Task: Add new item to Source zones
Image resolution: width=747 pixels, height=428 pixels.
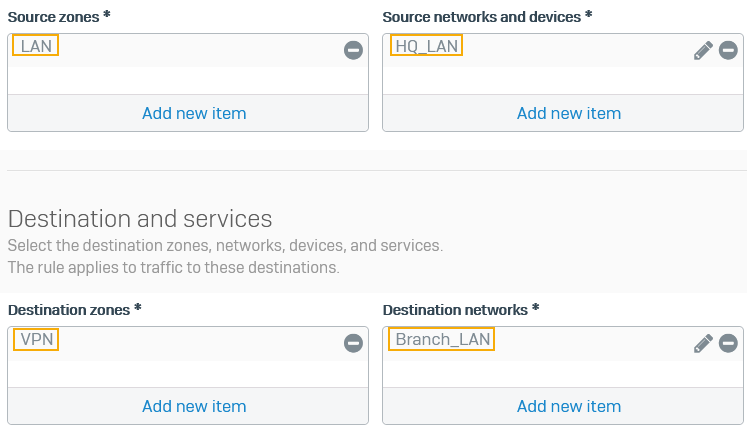Action: 194,113
